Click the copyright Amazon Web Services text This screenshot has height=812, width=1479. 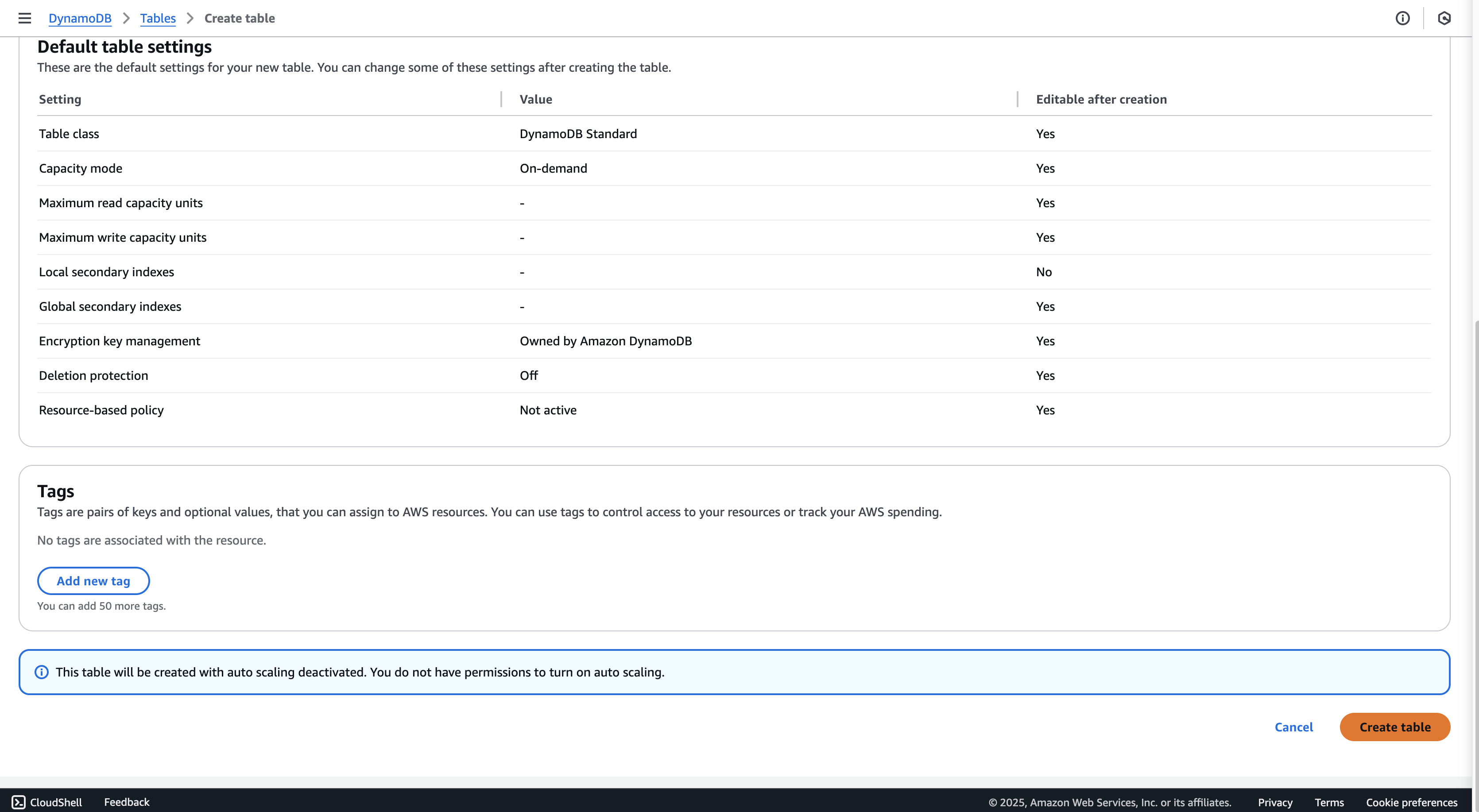click(1110, 802)
